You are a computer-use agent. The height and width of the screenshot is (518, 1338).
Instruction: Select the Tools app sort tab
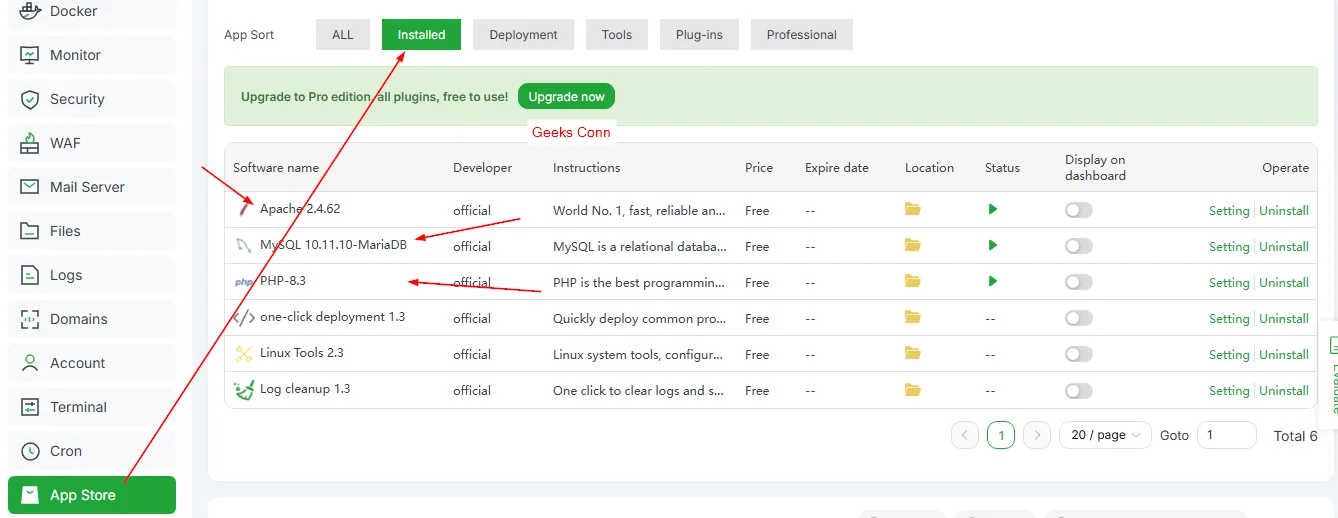[617, 34]
